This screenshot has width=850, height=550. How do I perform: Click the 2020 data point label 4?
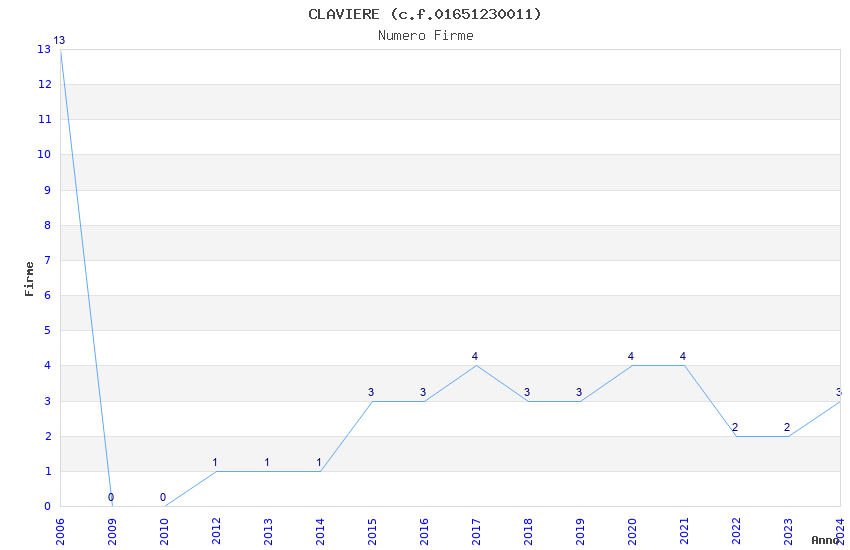pos(631,357)
